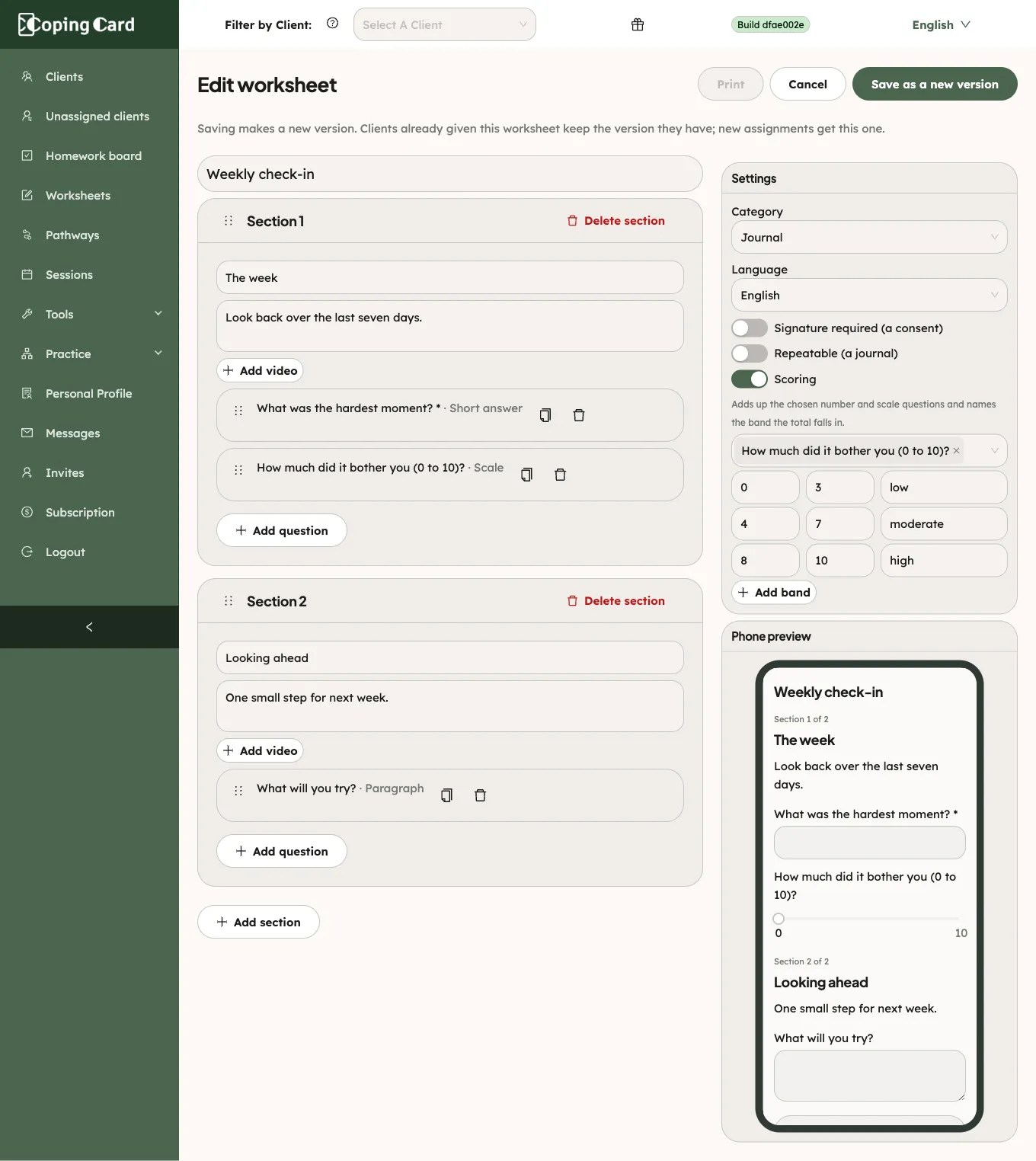
Task: Click the scale slider handle in phone preview
Action: tap(779, 919)
